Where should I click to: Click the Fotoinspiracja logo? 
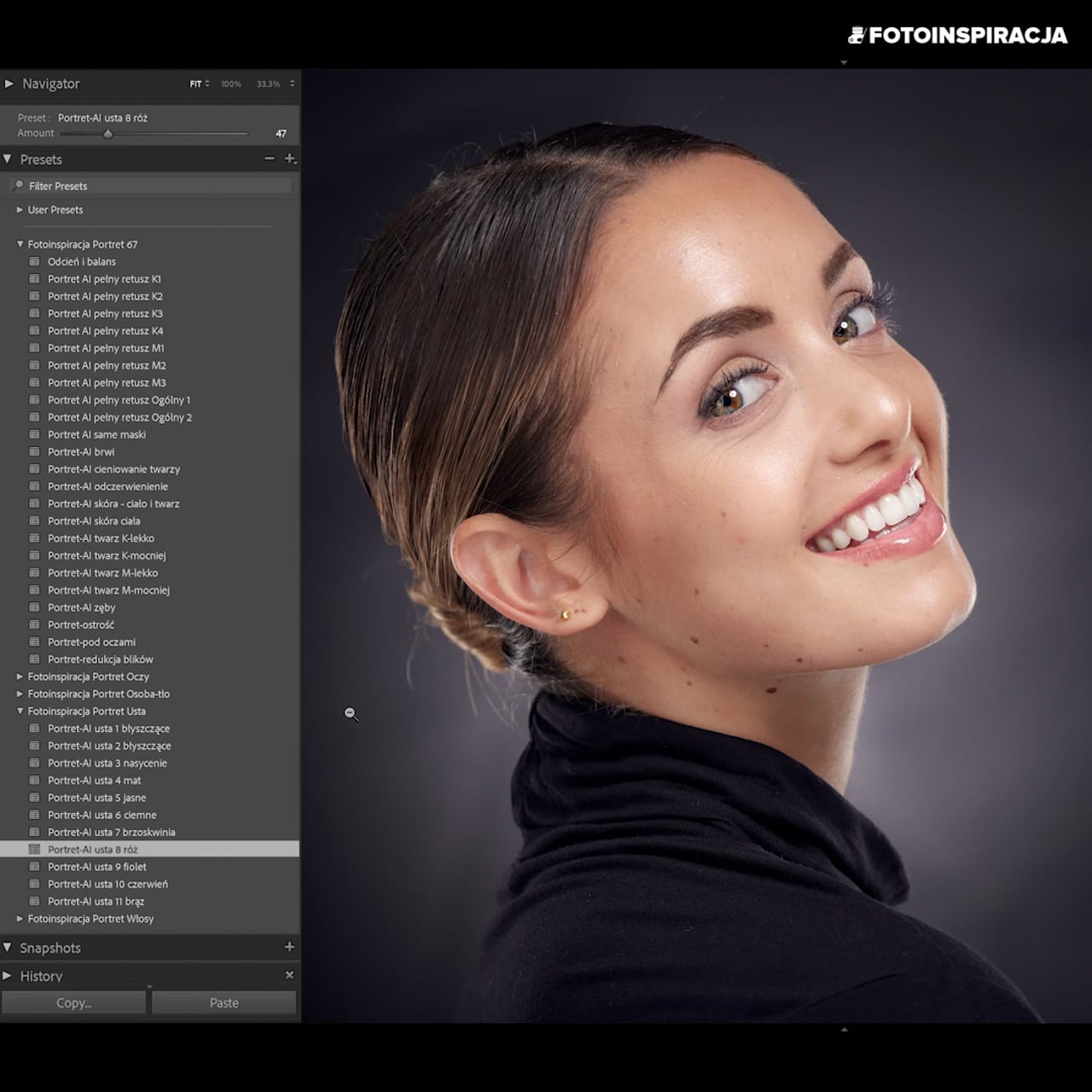click(x=958, y=35)
